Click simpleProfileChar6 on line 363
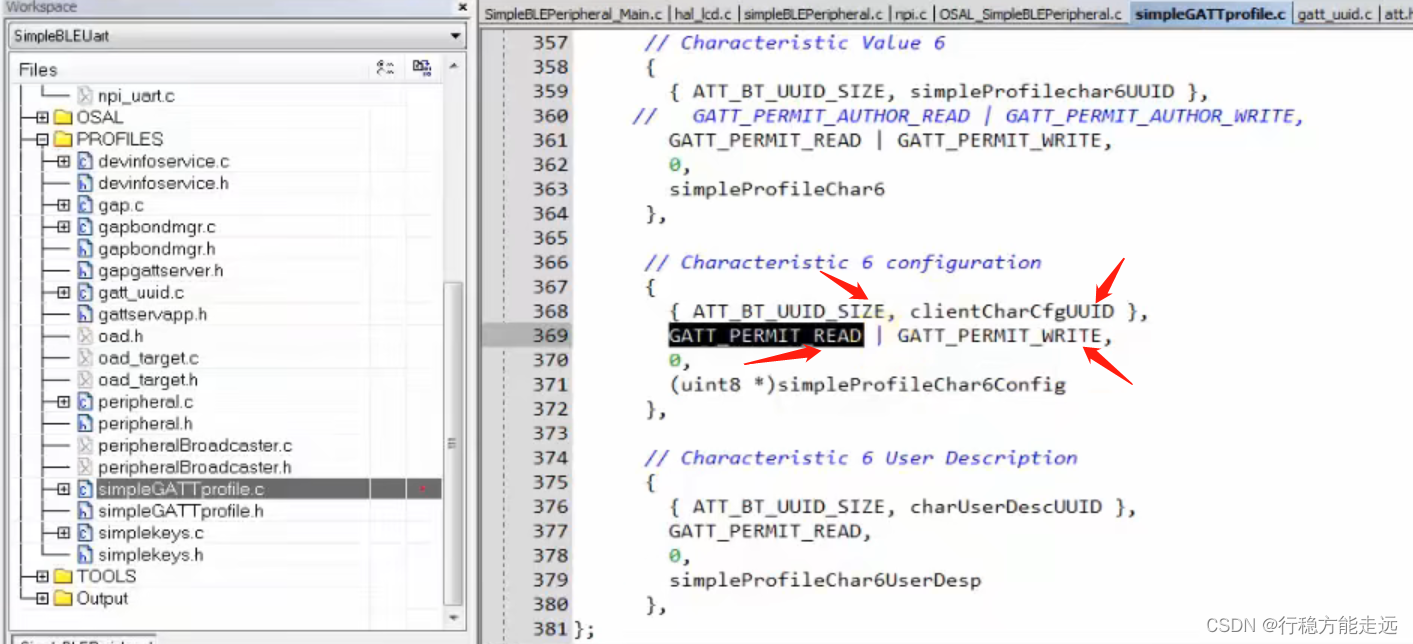 (777, 189)
